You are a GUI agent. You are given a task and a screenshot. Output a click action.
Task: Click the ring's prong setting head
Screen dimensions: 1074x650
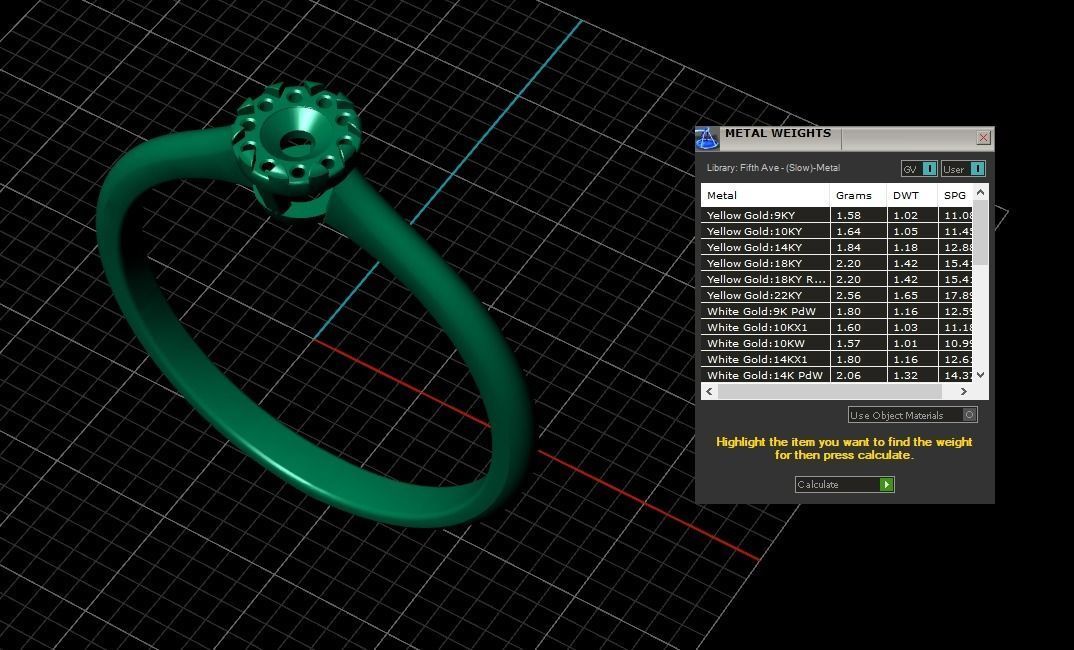tap(296, 149)
